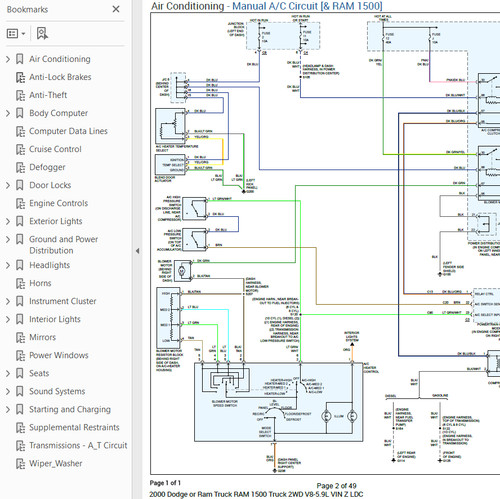Image resolution: width=500 pixels, height=499 pixels.
Task: Click the Mirrors bookmark icon
Action: coord(20,337)
